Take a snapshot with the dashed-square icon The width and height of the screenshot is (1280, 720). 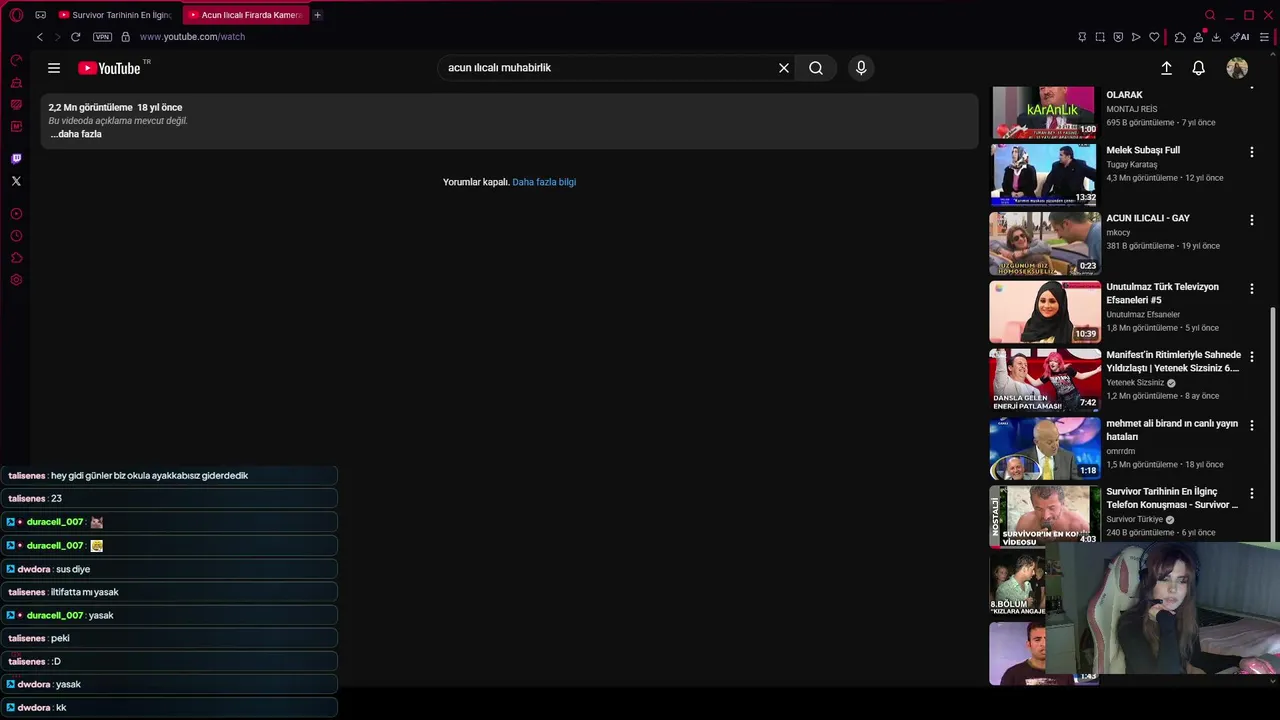pos(1100,37)
